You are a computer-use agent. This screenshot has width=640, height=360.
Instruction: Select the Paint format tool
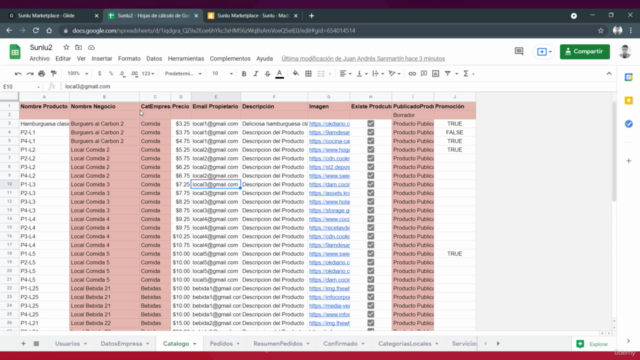click(53, 74)
